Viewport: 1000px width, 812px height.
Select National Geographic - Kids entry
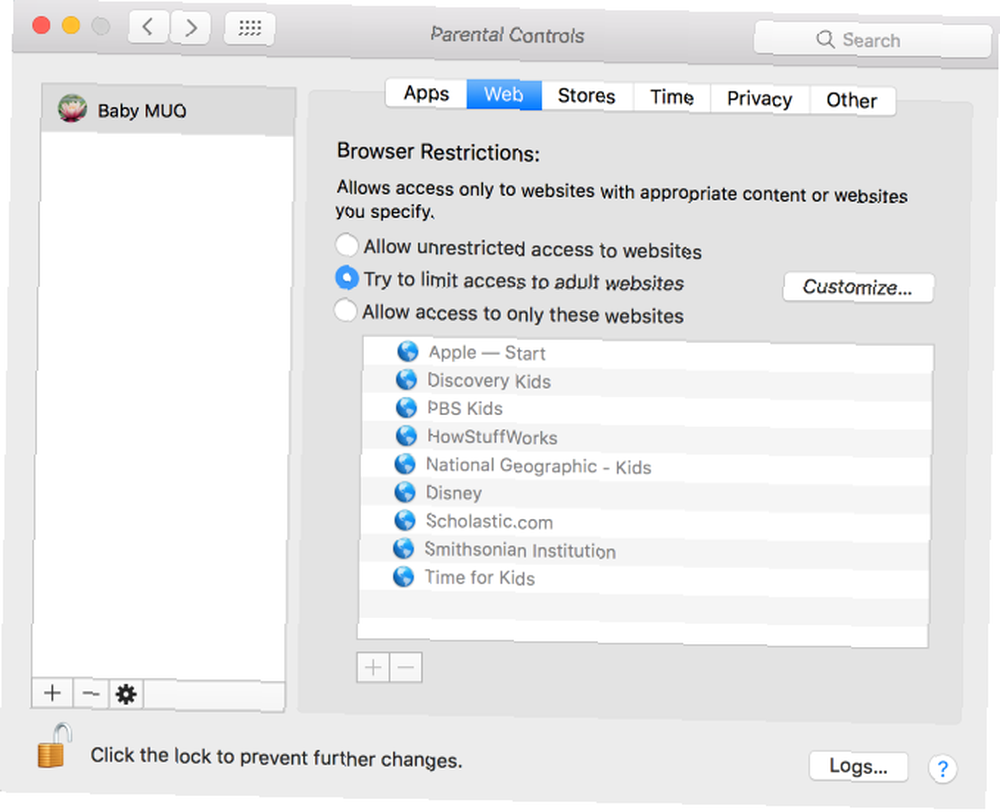pos(645,466)
